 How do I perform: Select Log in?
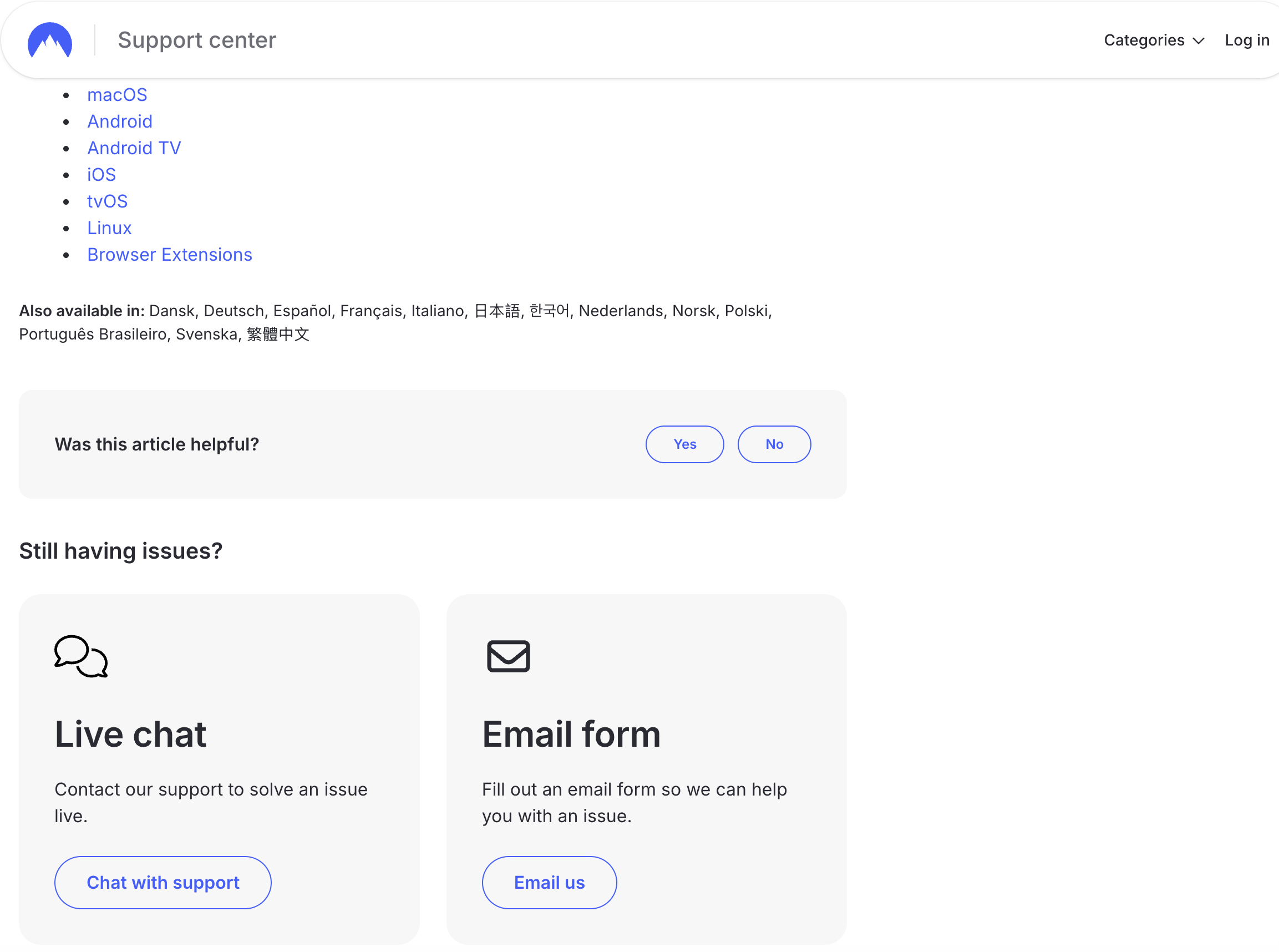1247,40
